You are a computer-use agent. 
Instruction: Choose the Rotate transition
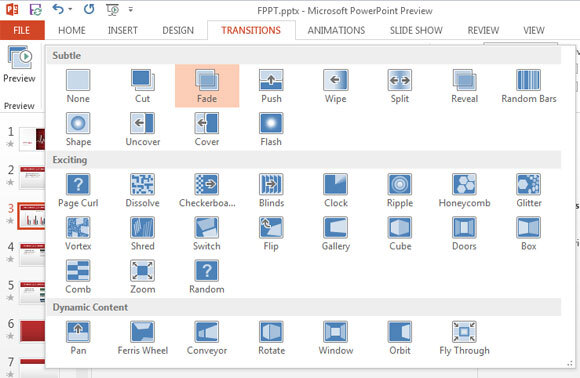pyautogui.click(x=271, y=338)
